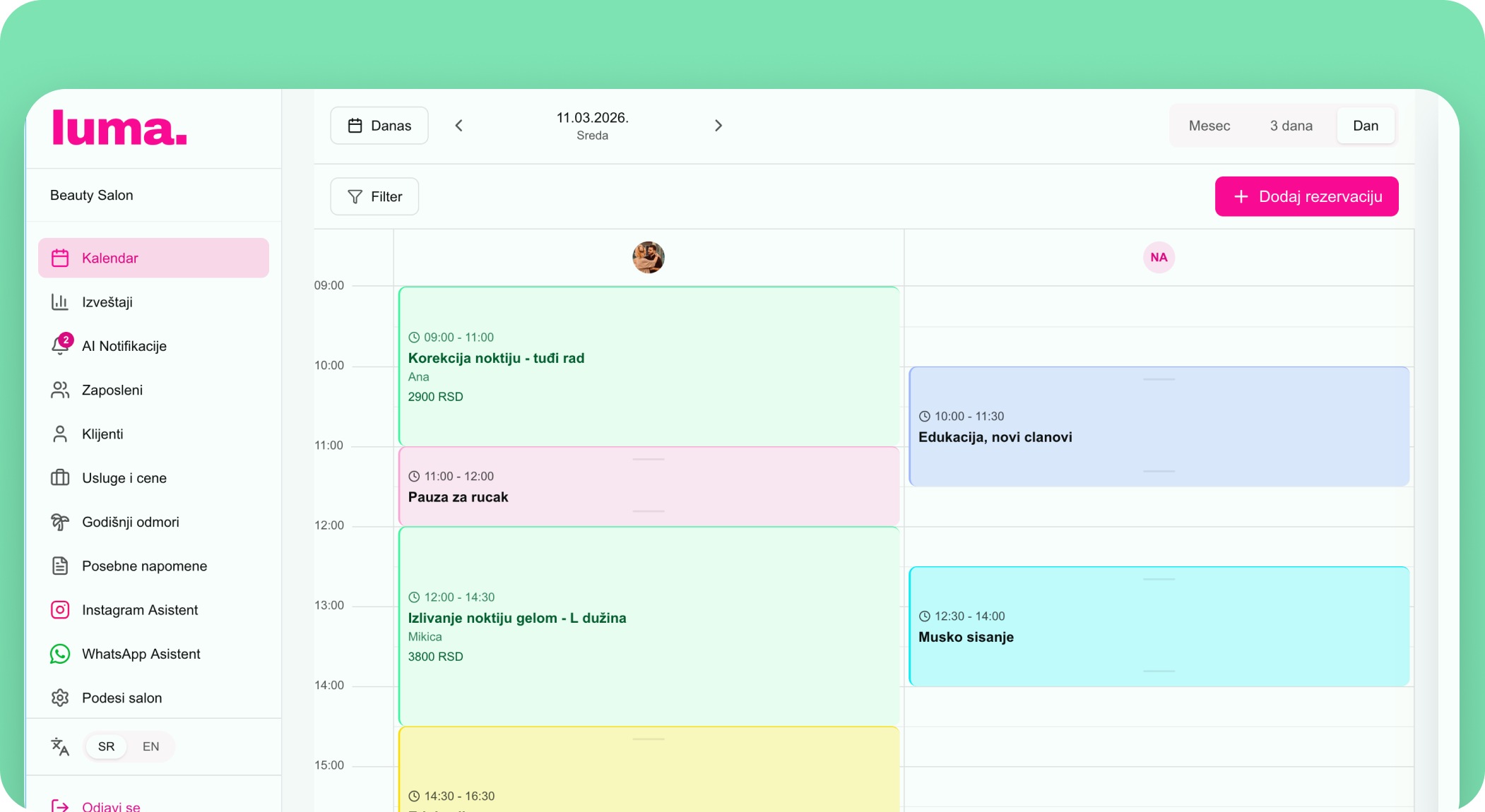Open Izveštaji reports chart icon
The height and width of the screenshot is (812, 1485).
point(60,302)
